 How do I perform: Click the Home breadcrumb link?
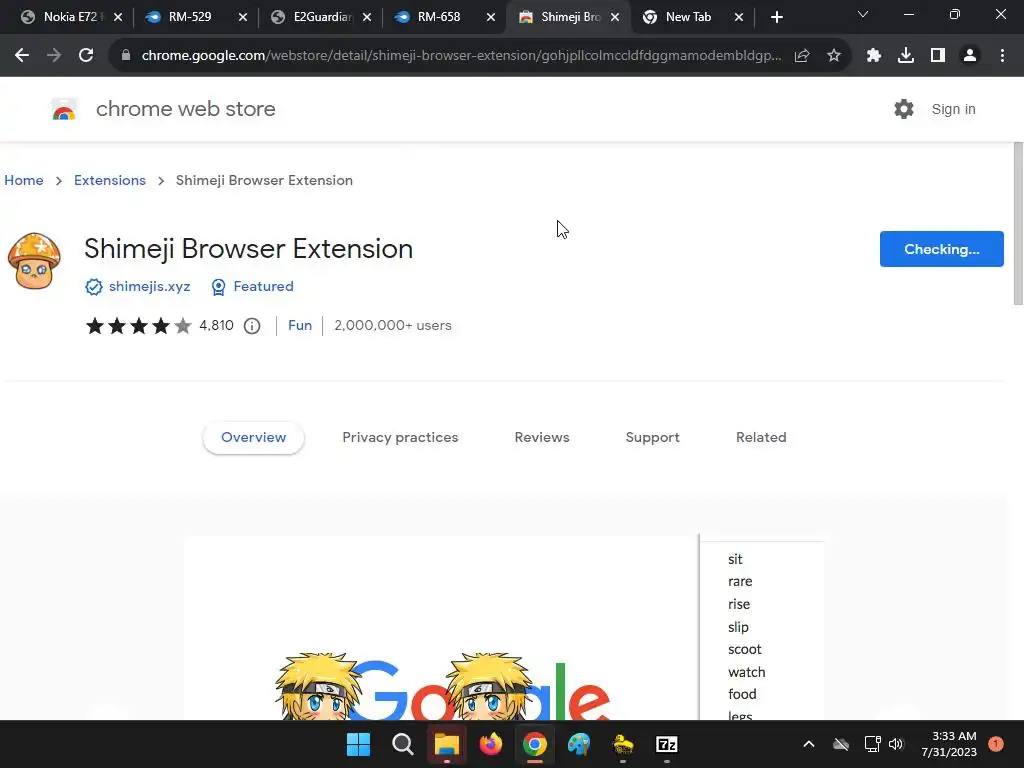point(24,180)
